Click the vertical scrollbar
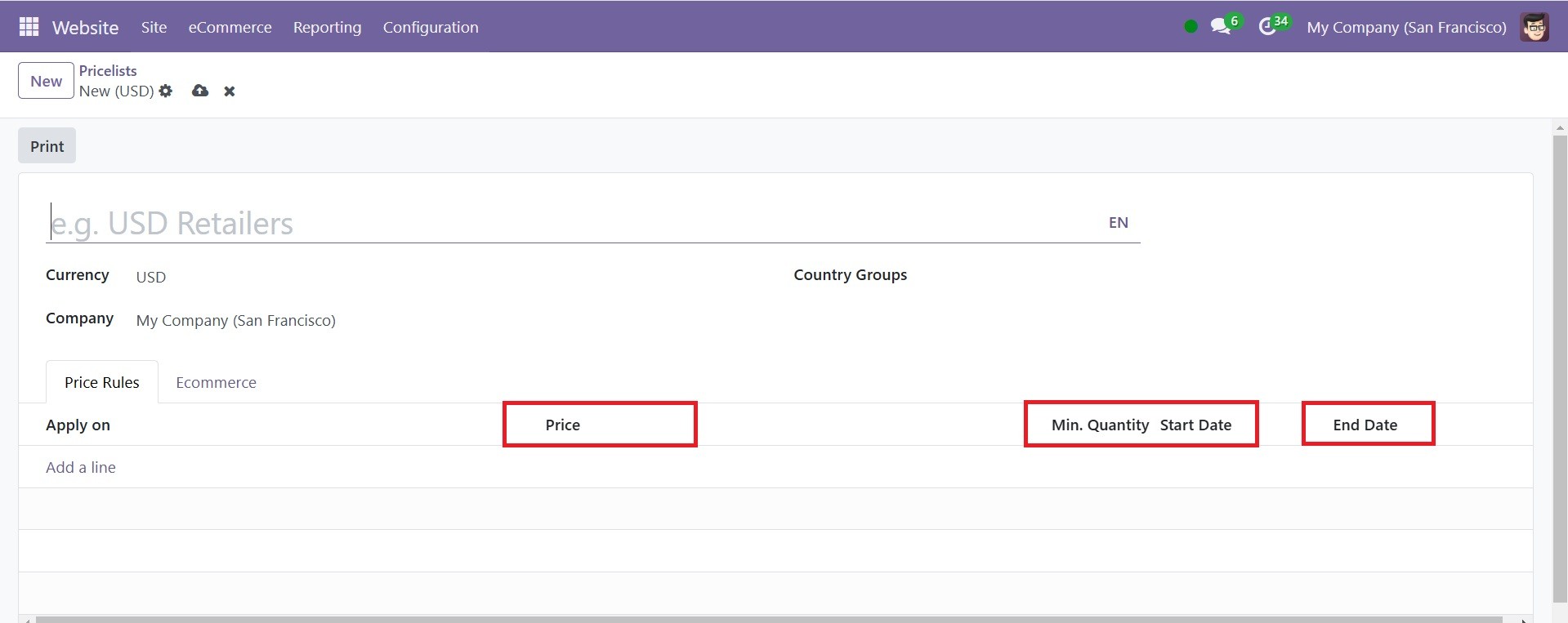This screenshot has width=1568, height=623. tap(1560, 367)
